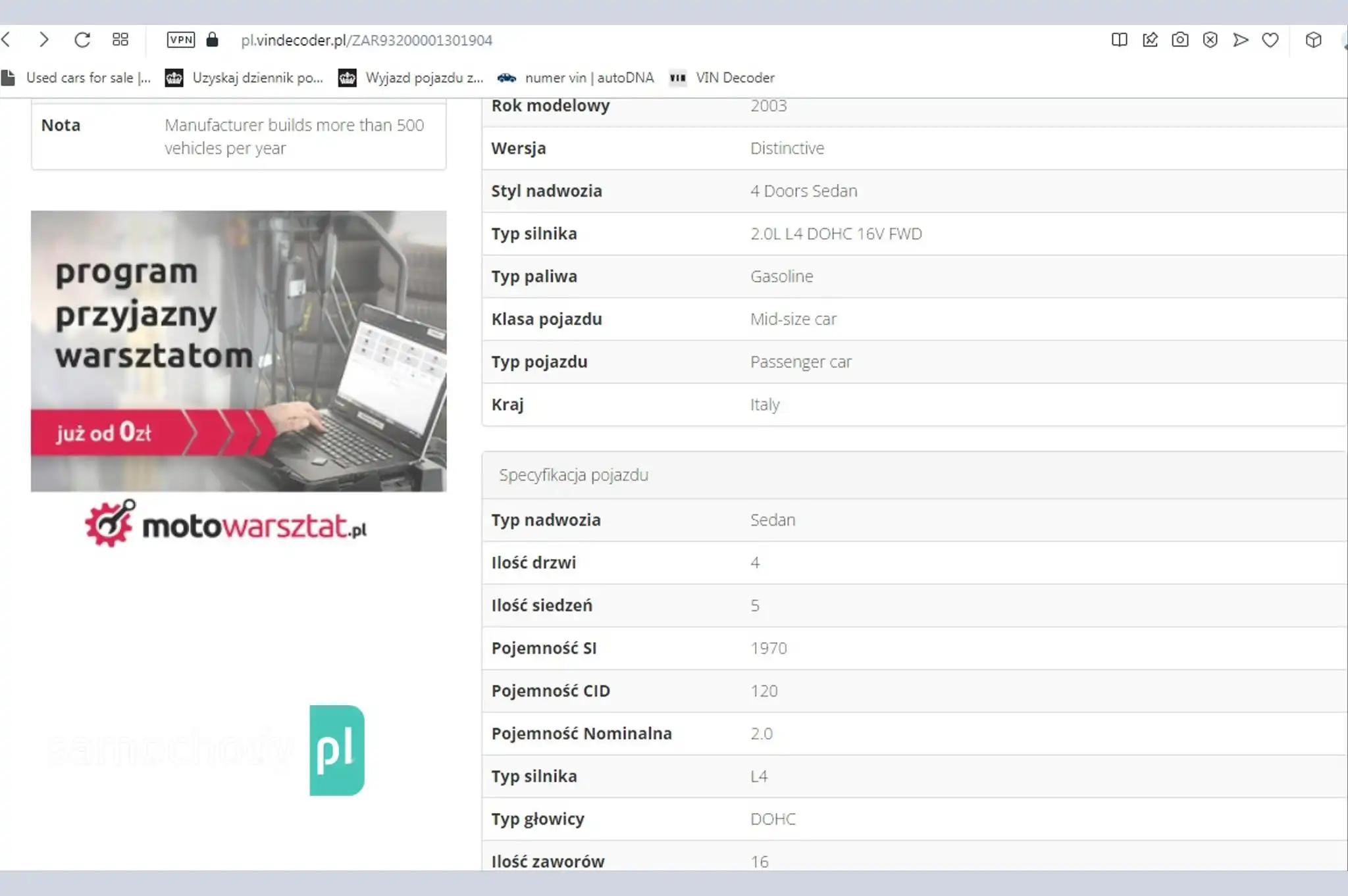Click the 'Nota' label
Viewport: 1348px width, 896px height.
click(x=61, y=125)
